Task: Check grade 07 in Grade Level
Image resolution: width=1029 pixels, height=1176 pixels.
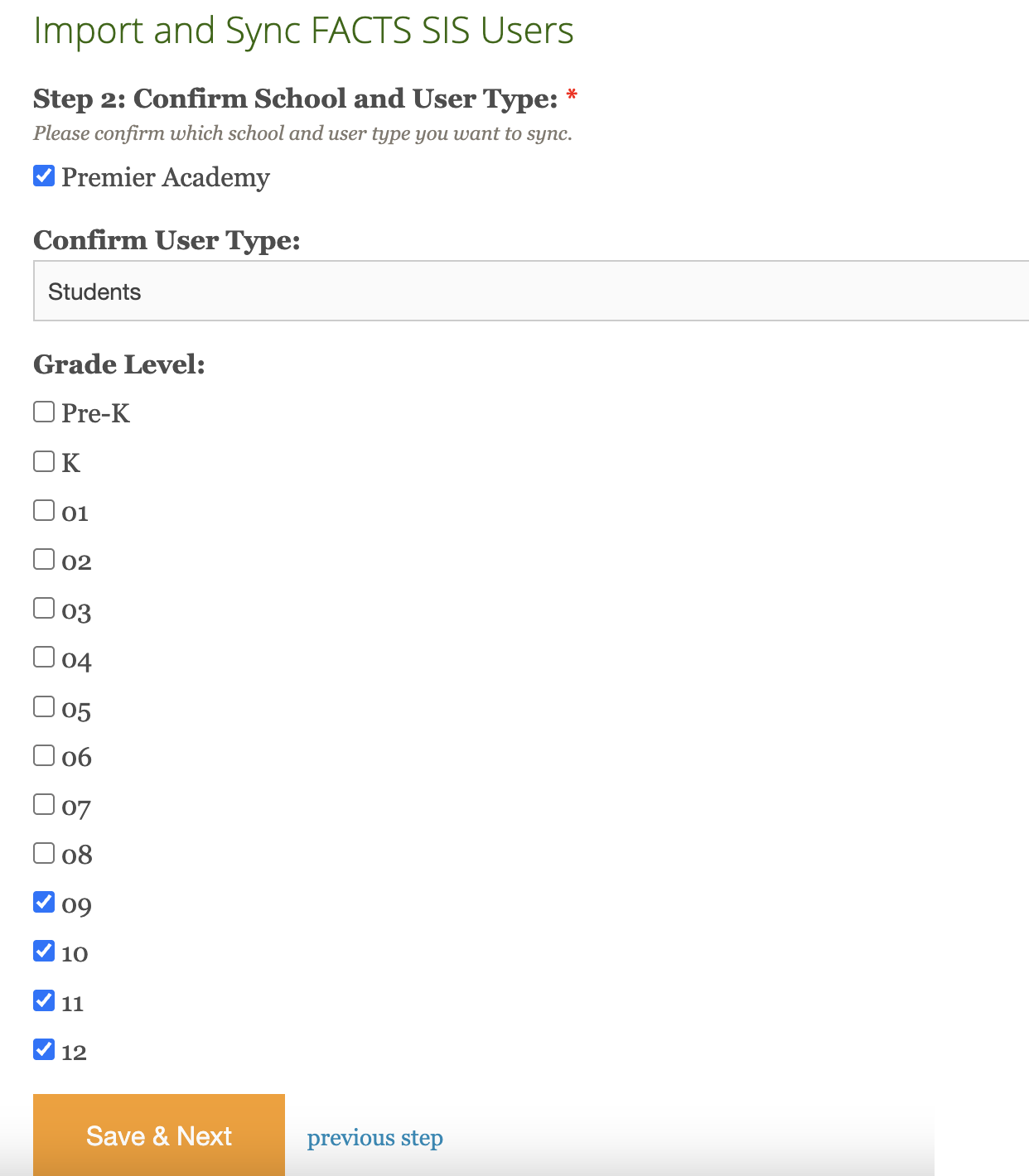Action: (x=44, y=804)
